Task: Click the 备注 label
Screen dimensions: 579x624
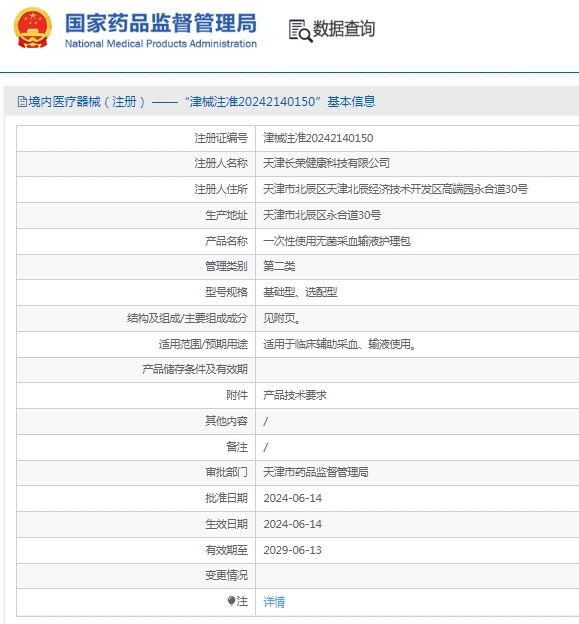Action: (237, 447)
